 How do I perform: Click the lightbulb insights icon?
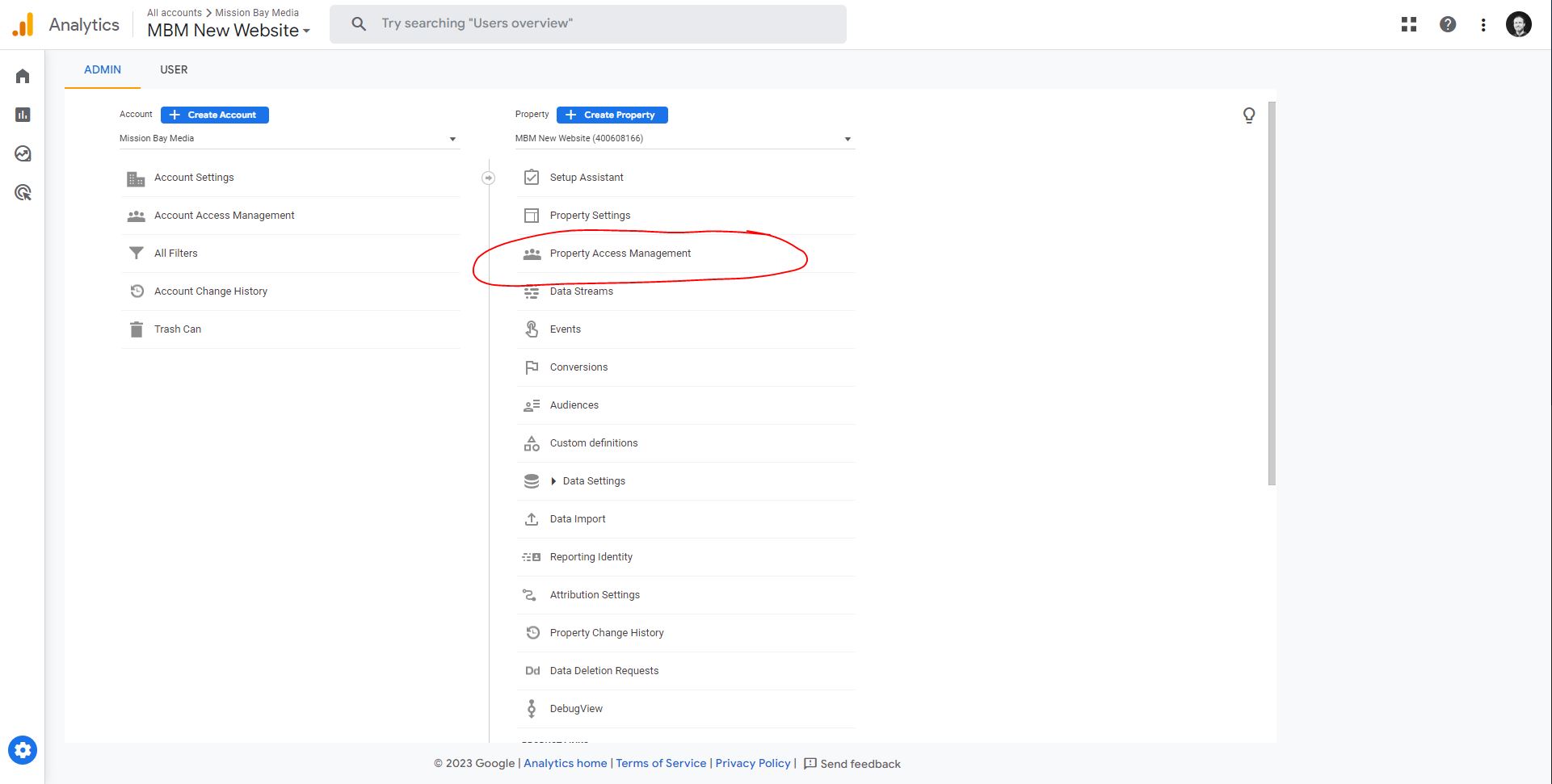coord(1249,115)
